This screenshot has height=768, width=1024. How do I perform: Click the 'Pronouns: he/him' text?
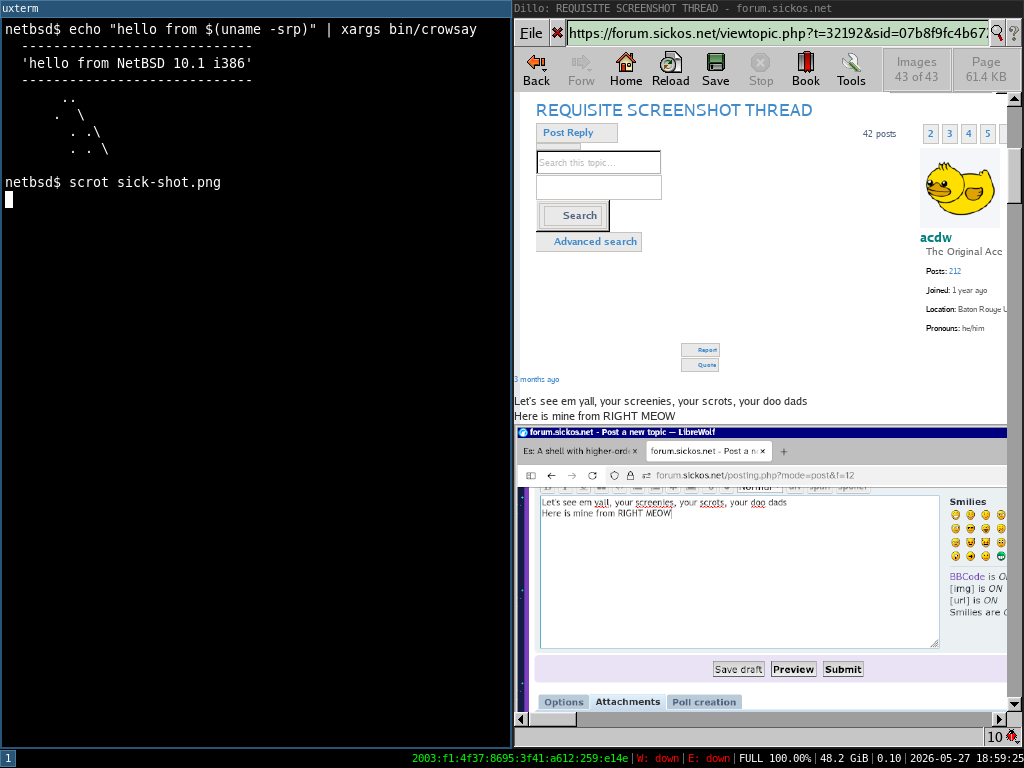[955, 328]
